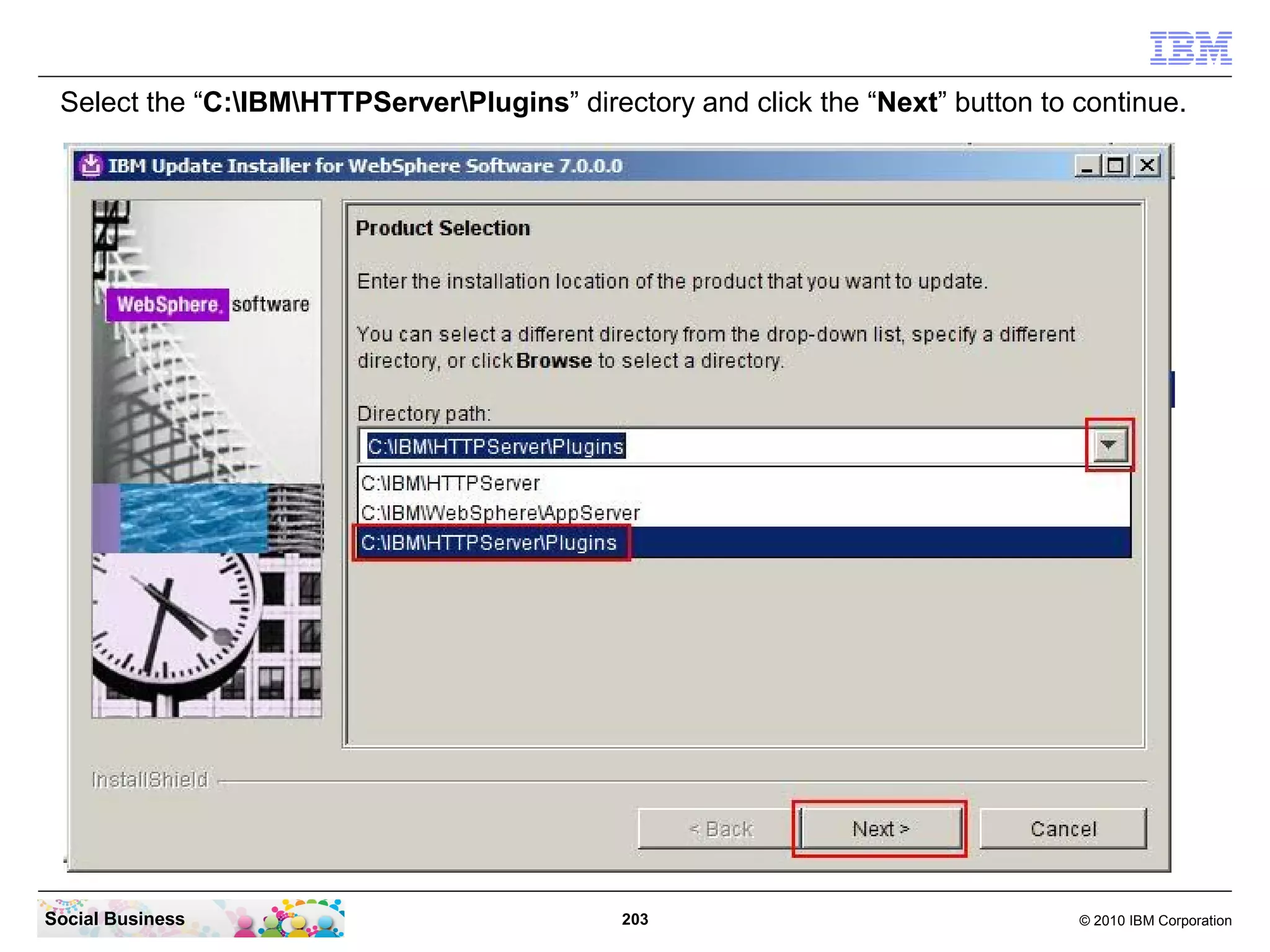Image resolution: width=1270 pixels, height=952 pixels.
Task: Click the window title text
Action: tap(365, 165)
